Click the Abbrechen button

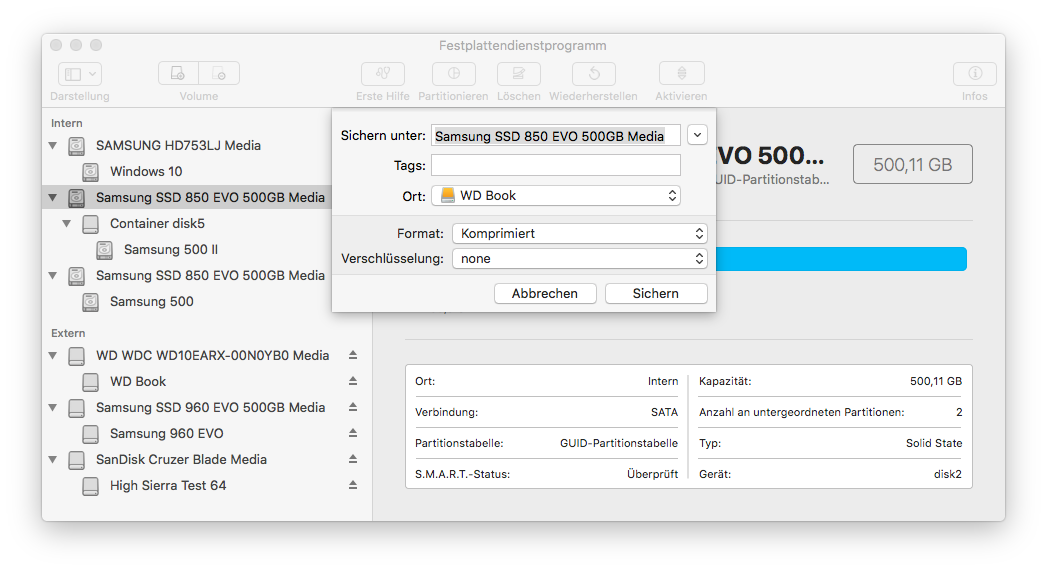click(x=545, y=293)
